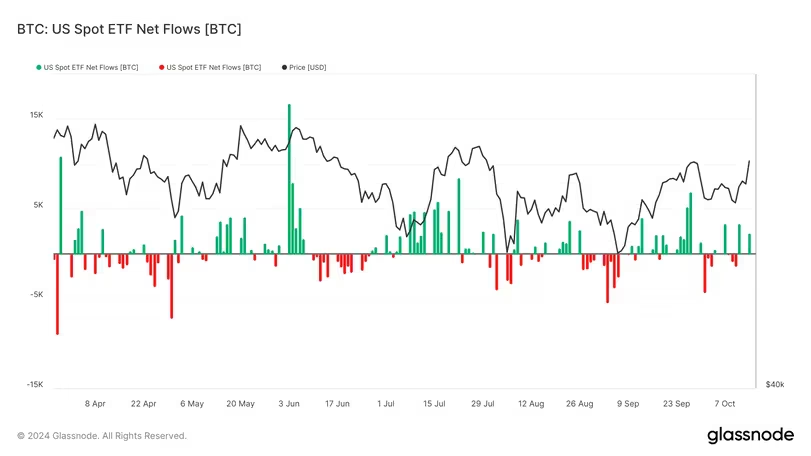This screenshot has height=456, width=811.
Task: Click the Glassnode copyright notice text
Action: click(x=102, y=436)
